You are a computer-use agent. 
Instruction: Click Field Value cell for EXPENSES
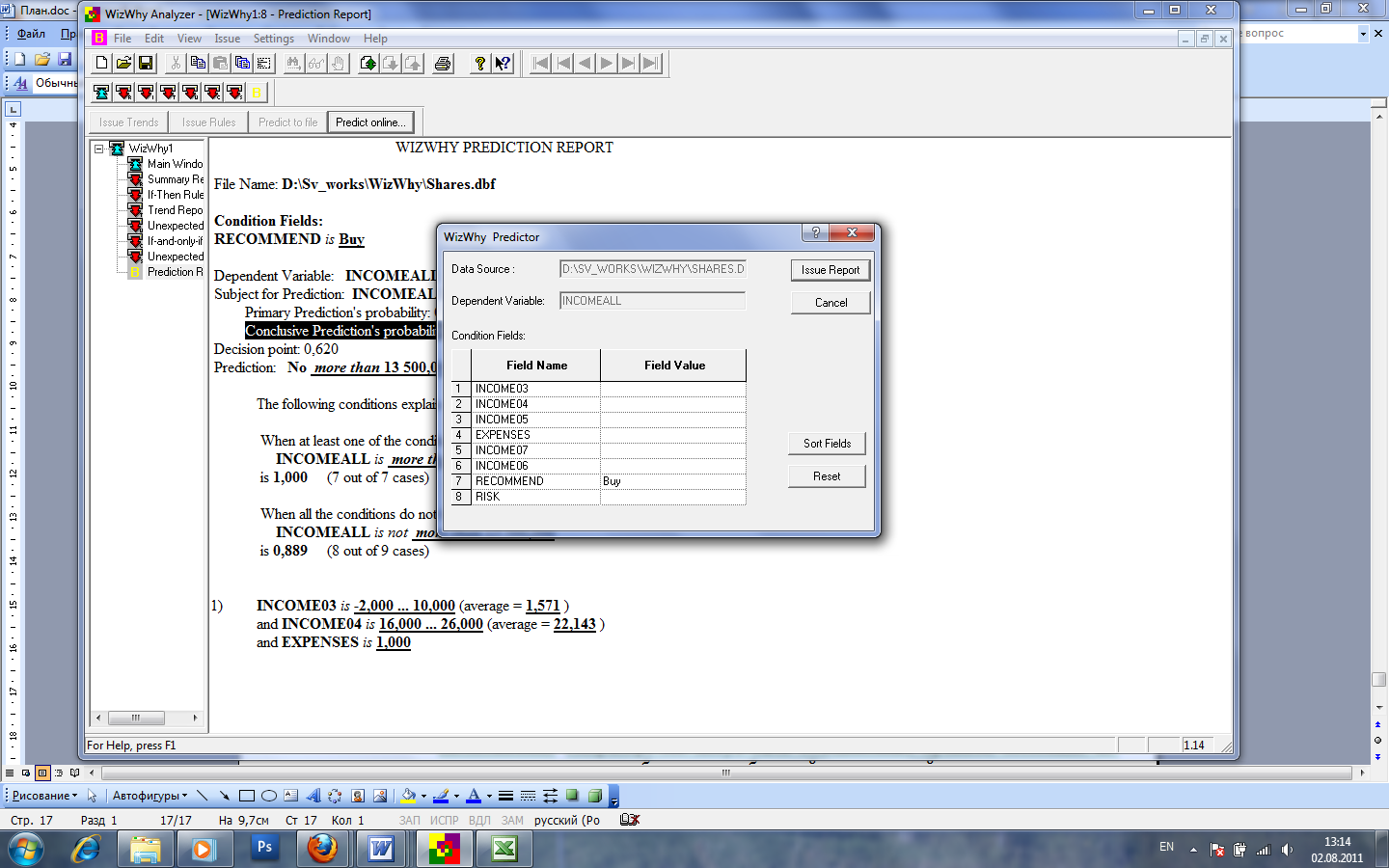click(x=673, y=435)
